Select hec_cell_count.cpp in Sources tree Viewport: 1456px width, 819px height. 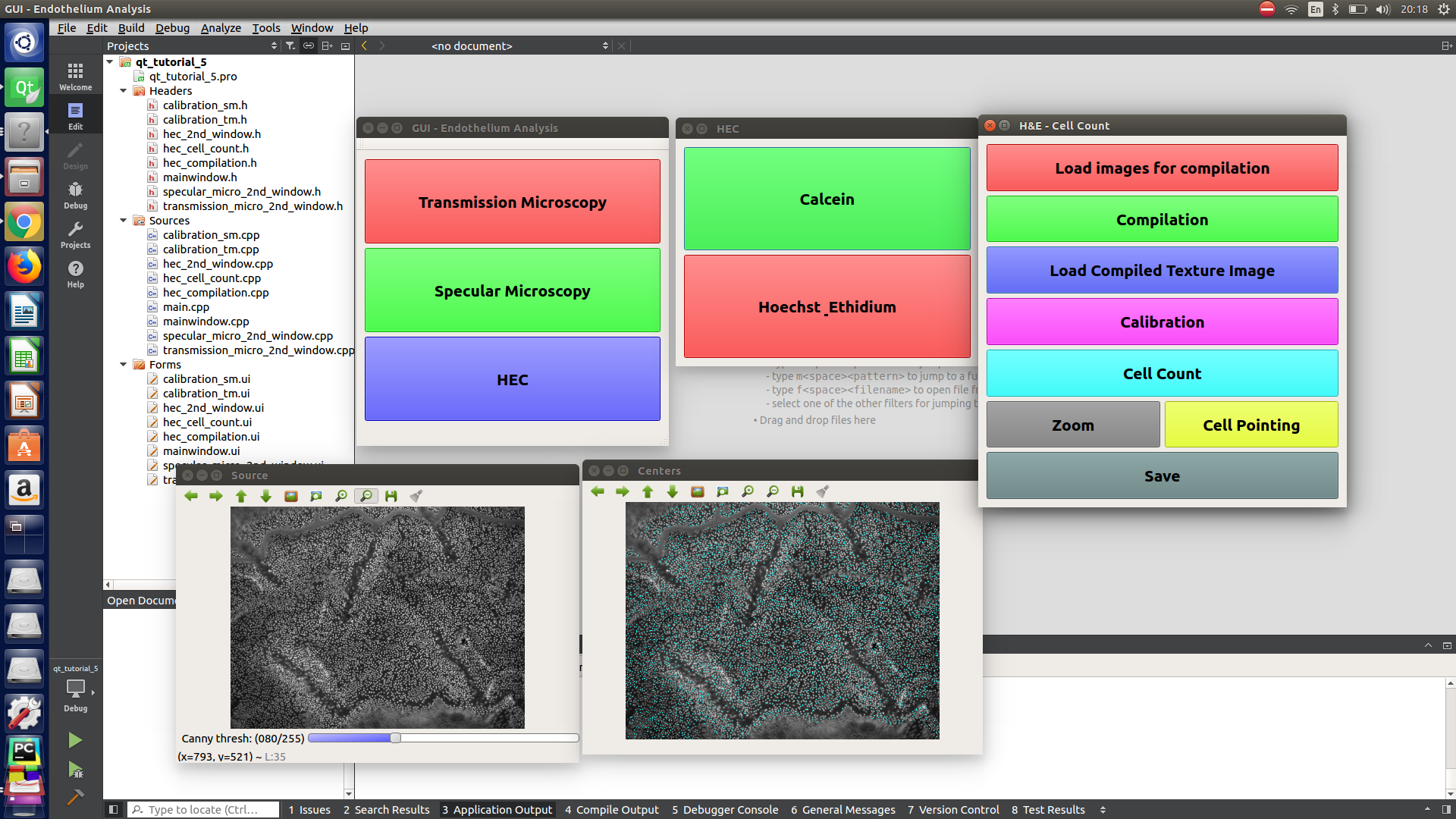[x=210, y=277]
